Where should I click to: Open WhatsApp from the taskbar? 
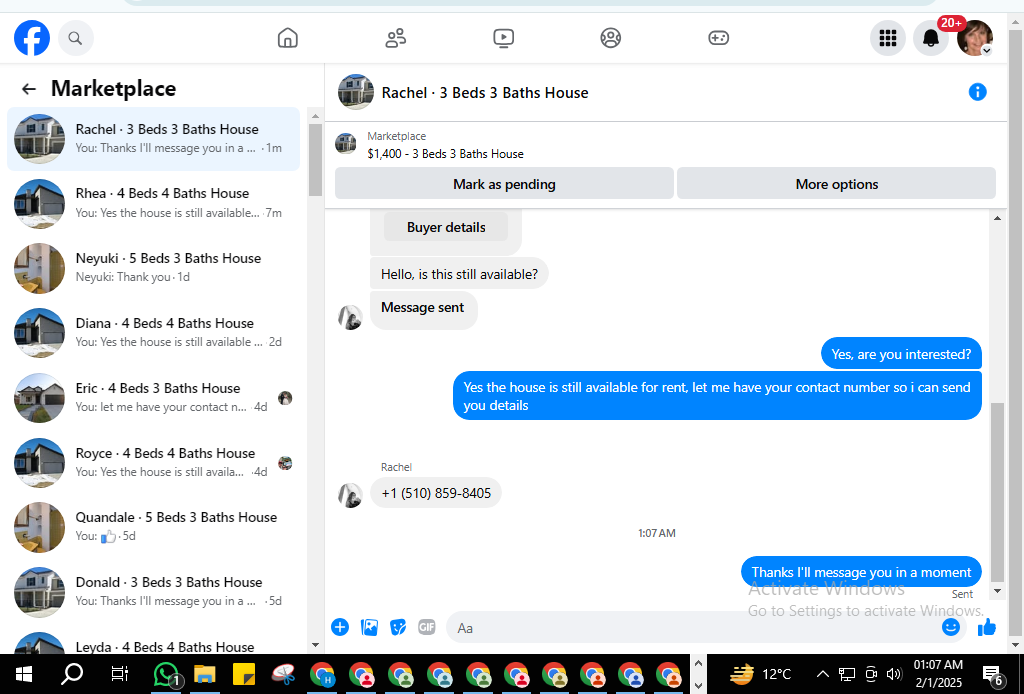[167, 674]
